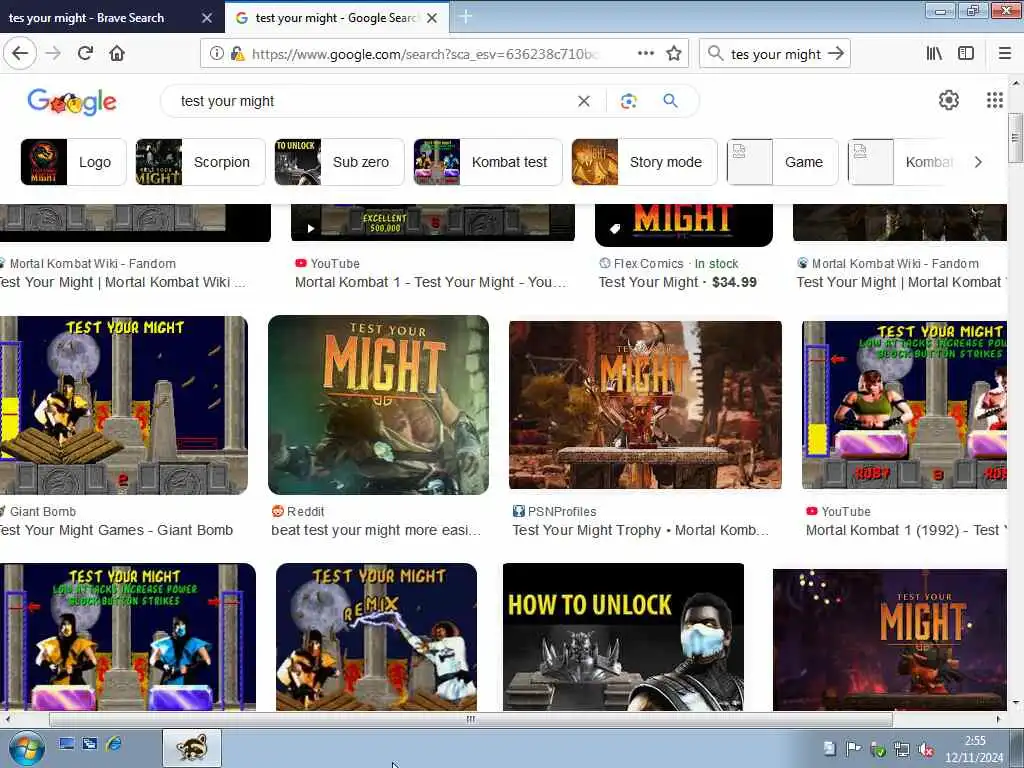Click the muted volume tray icon
The image size is (1024, 768).
pyautogui.click(x=925, y=750)
